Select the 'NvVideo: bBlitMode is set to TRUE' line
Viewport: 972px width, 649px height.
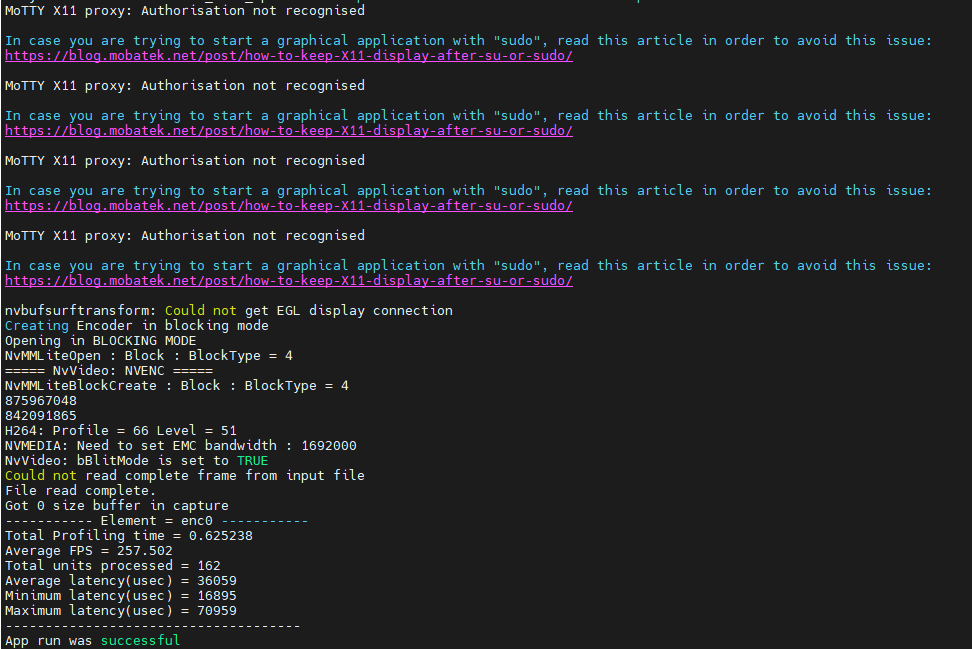click(136, 461)
